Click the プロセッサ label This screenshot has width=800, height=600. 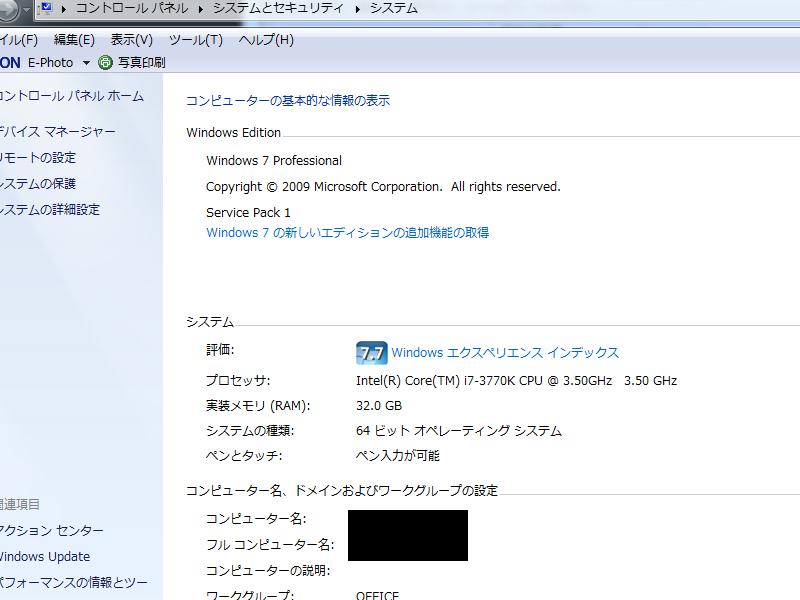coord(238,381)
